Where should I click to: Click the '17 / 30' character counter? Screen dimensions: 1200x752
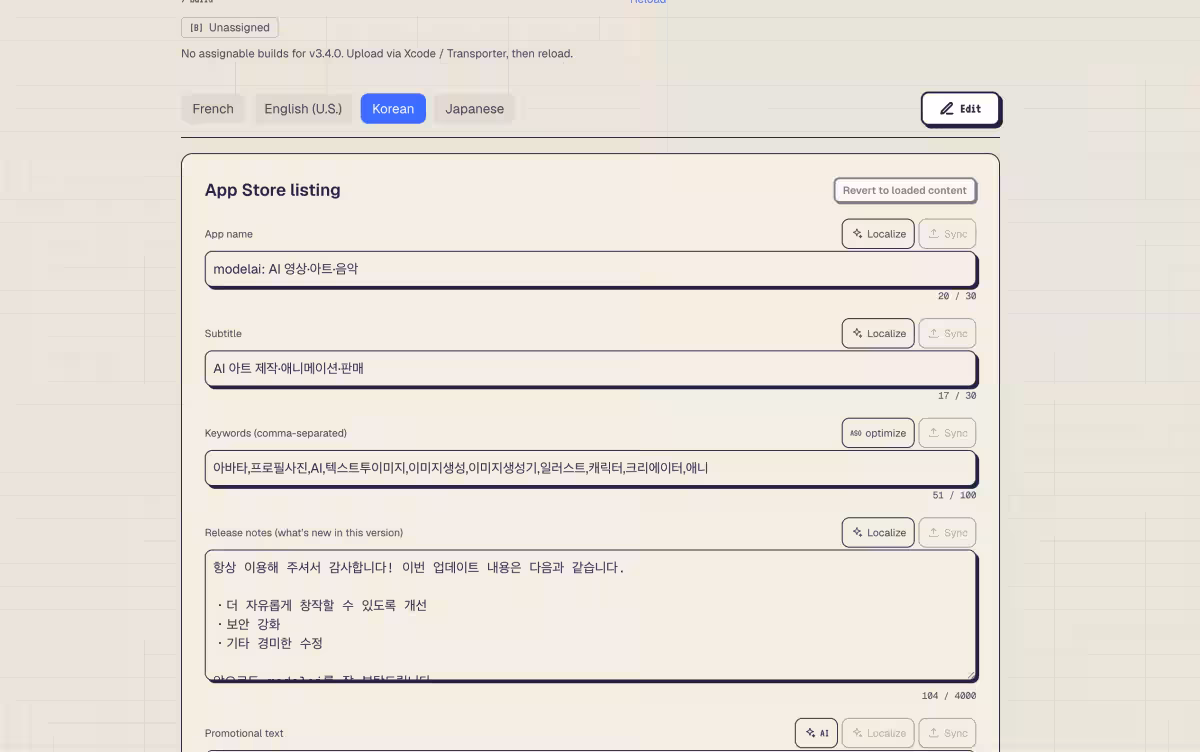pyautogui.click(x=957, y=396)
